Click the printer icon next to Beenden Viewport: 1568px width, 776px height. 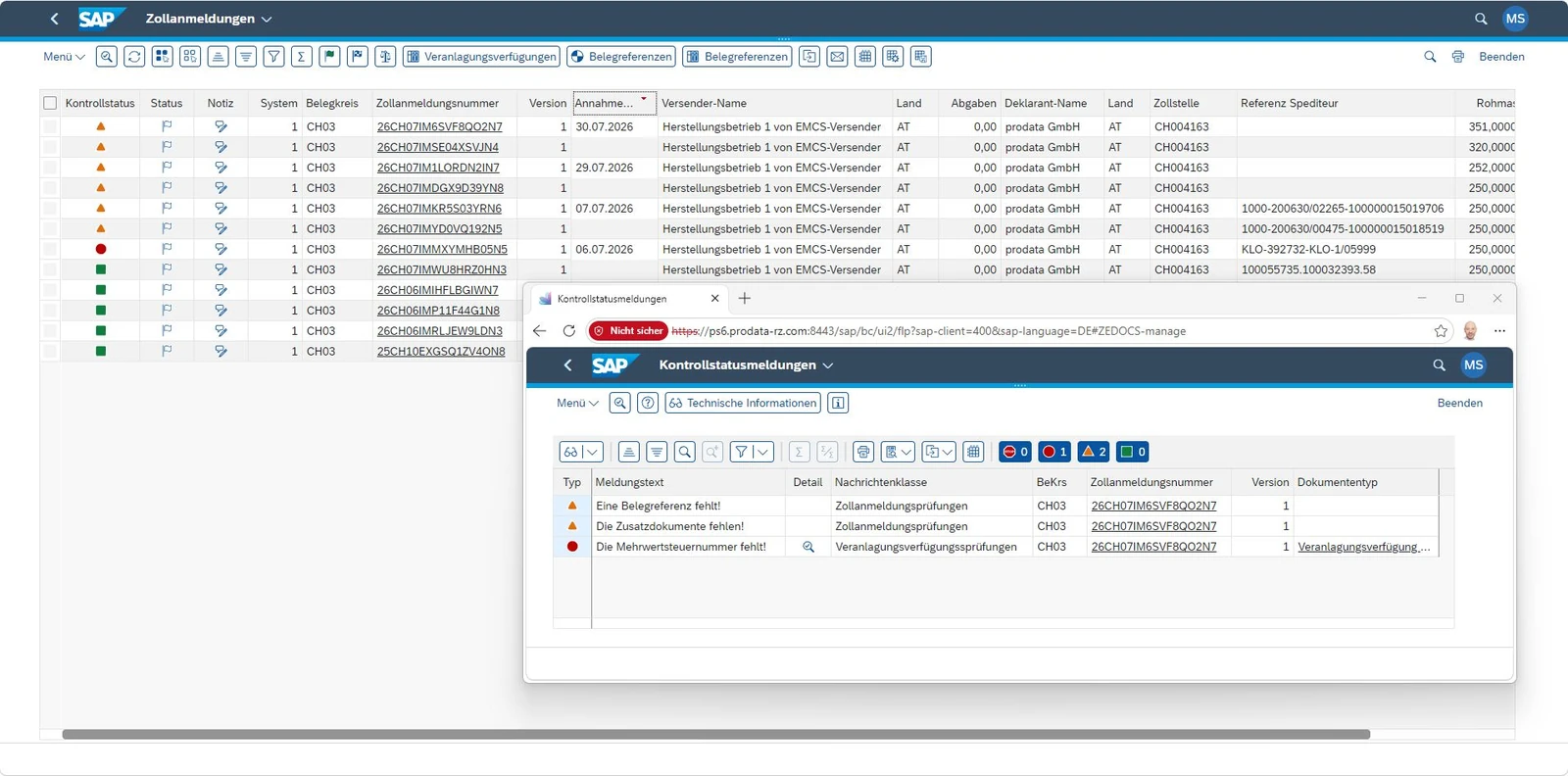[x=1458, y=57]
